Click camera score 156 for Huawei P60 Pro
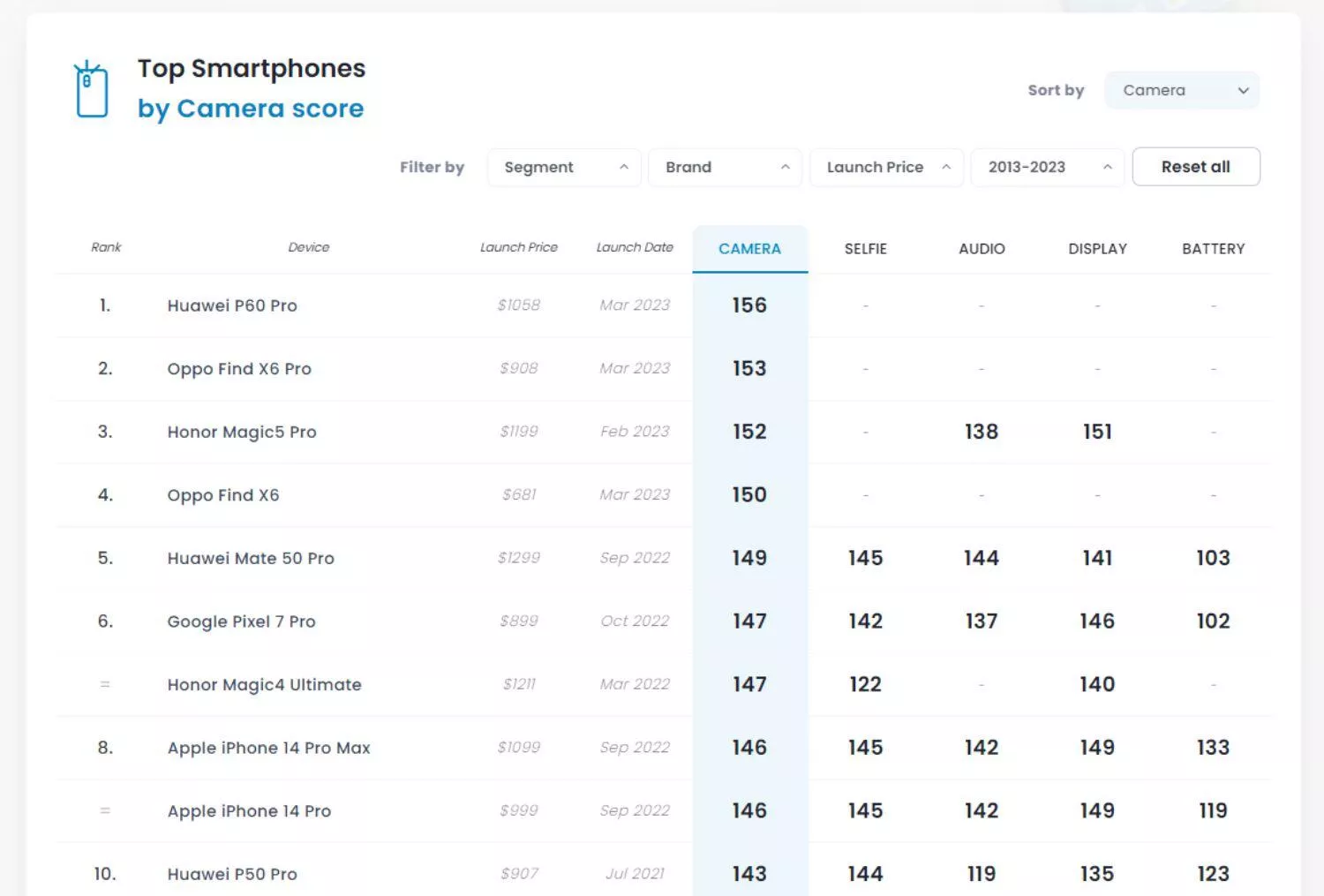 click(x=749, y=305)
